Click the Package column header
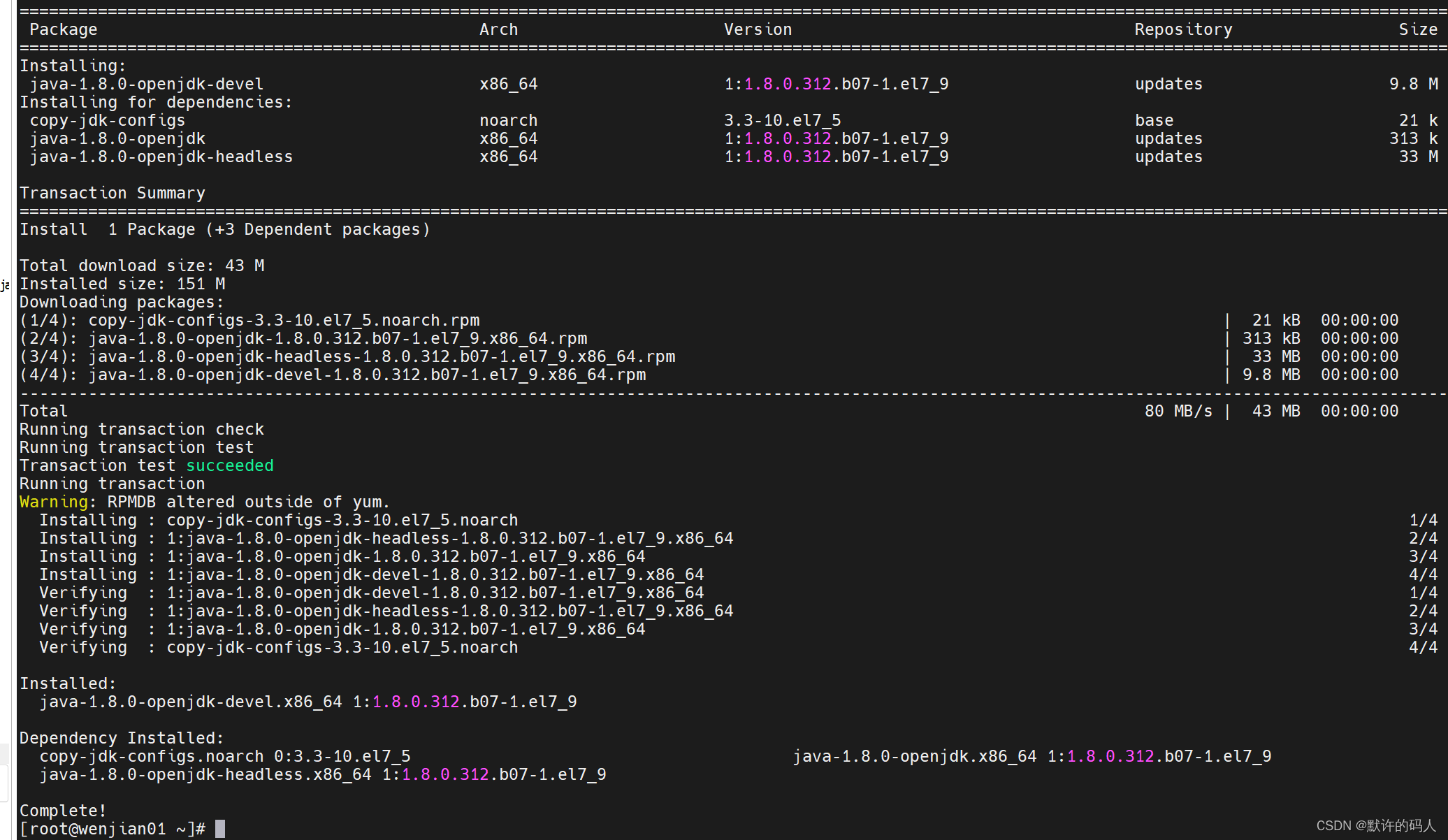This screenshot has height=840, width=1448. pyautogui.click(x=63, y=29)
